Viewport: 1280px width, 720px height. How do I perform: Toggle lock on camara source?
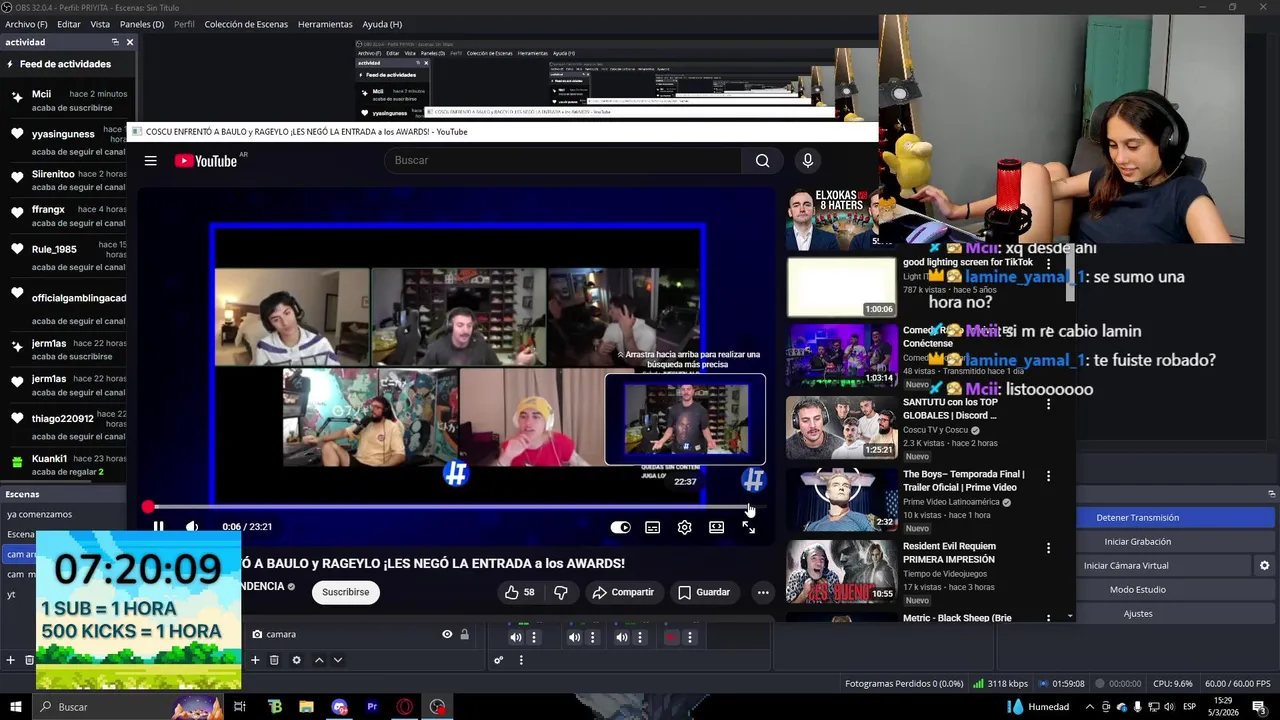click(x=464, y=634)
